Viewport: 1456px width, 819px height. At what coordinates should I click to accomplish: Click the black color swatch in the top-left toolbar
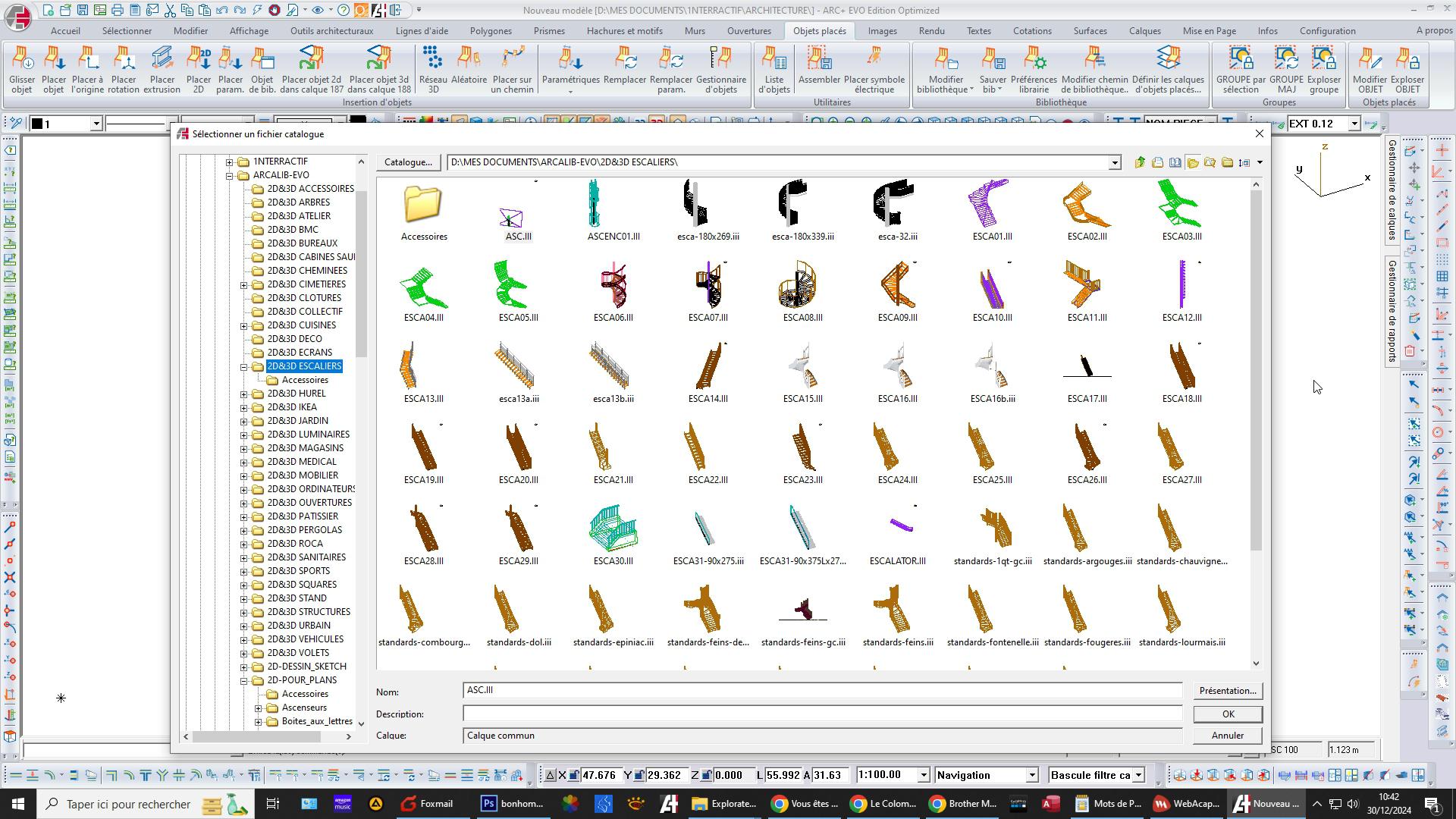click(x=37, y=124)
